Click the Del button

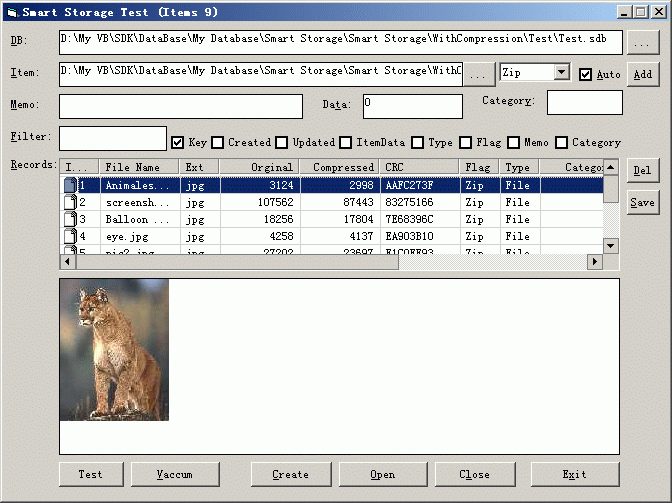pyautogui.click(x=642, y=171)
